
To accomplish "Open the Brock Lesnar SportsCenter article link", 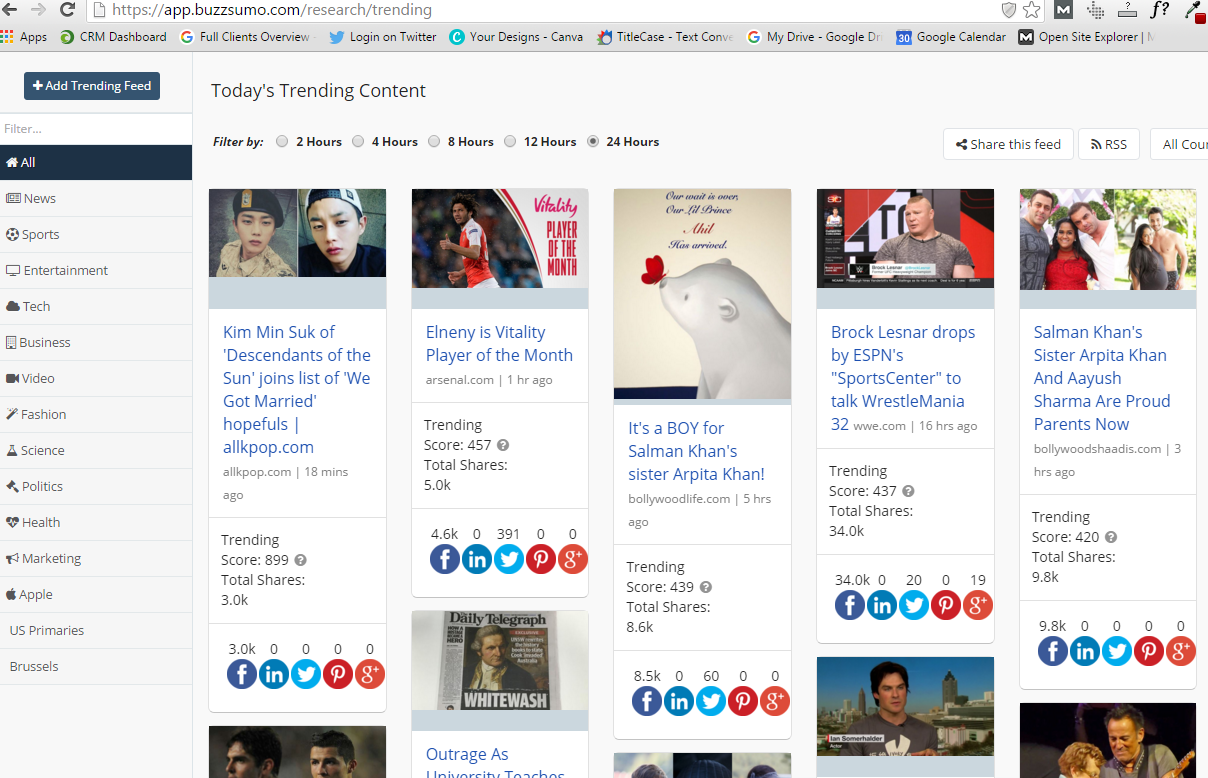I will click(x=902, y=378).
